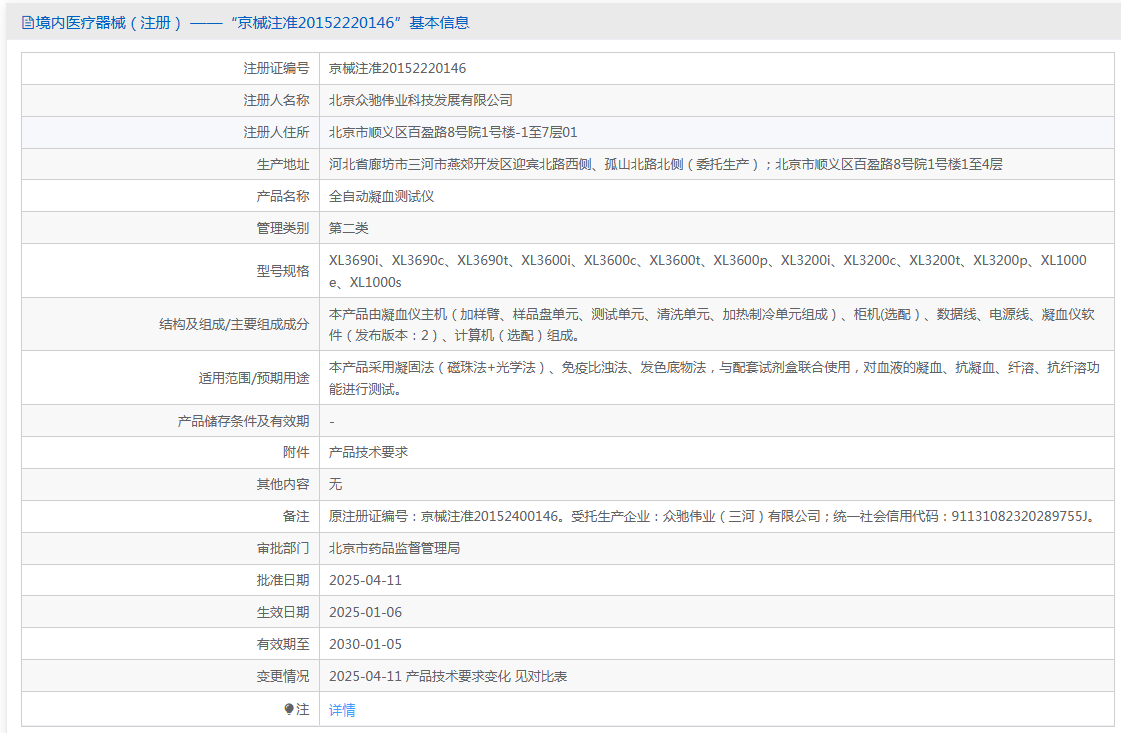
Task: Click the 审批部门 label
Action: pos(283,548)
